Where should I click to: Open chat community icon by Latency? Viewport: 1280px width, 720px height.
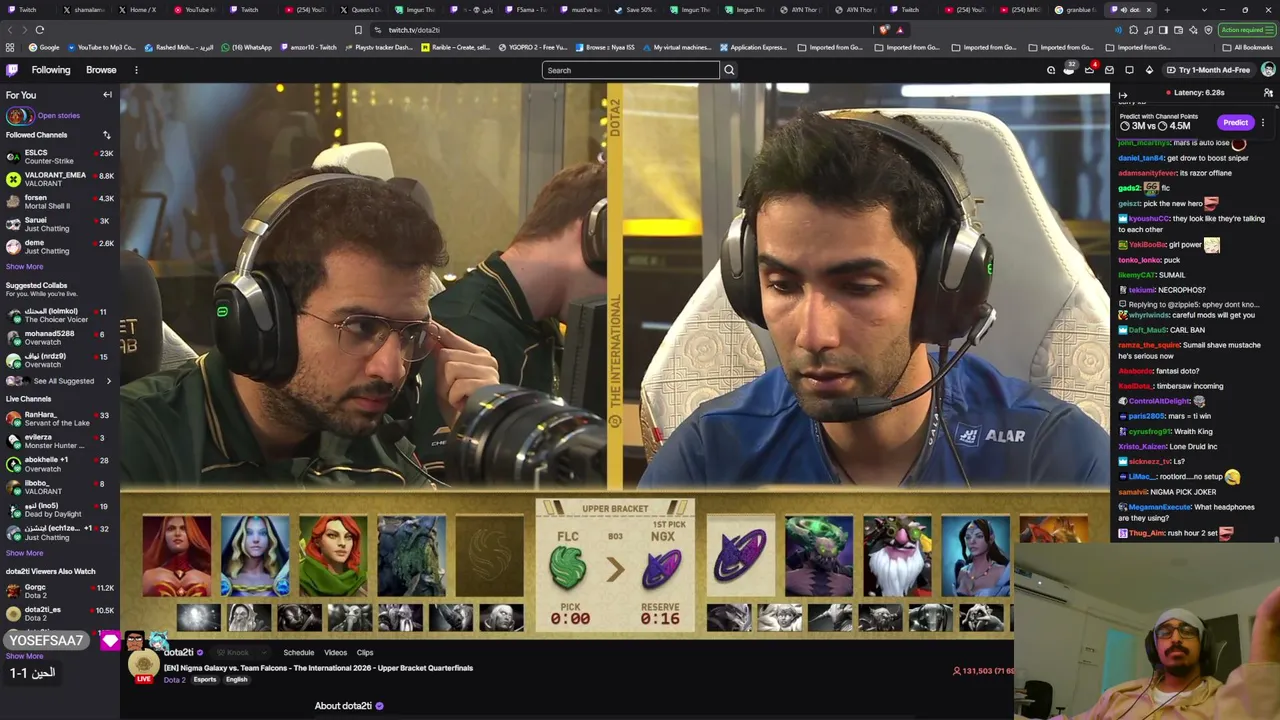point(1268,93)
